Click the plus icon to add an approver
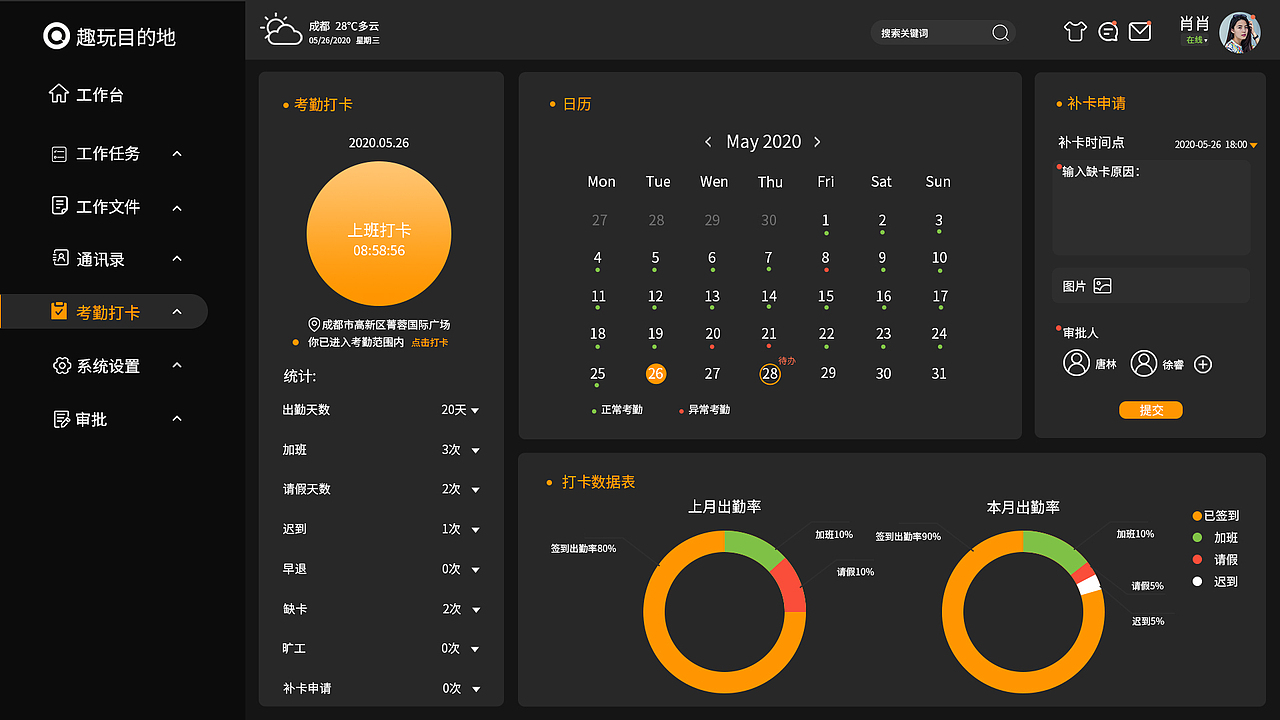The width and height of the screenshot is (1280, 720). pyautogui.click(x=1203, y=364)
